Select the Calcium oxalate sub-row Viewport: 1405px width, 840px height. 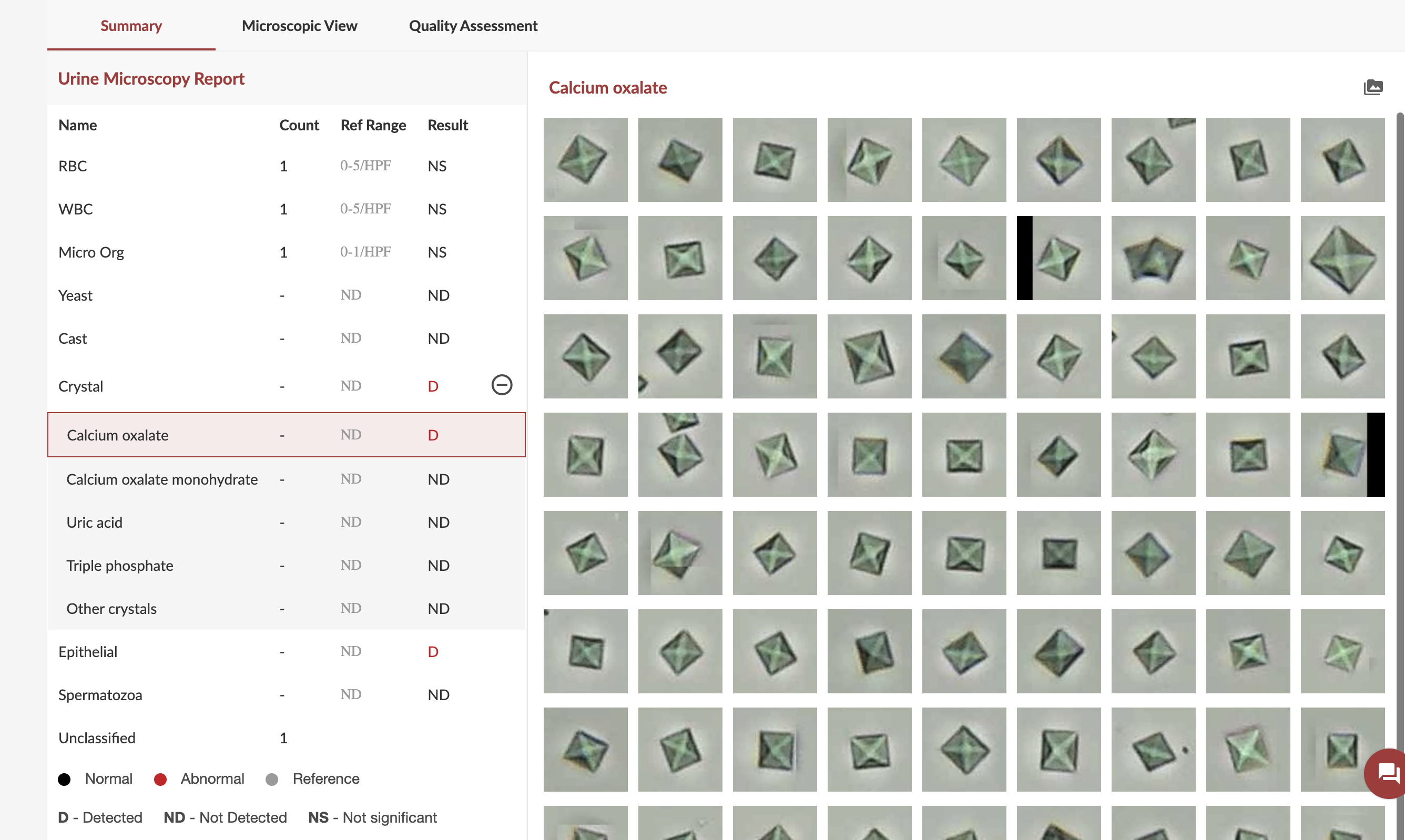(287, 435)
